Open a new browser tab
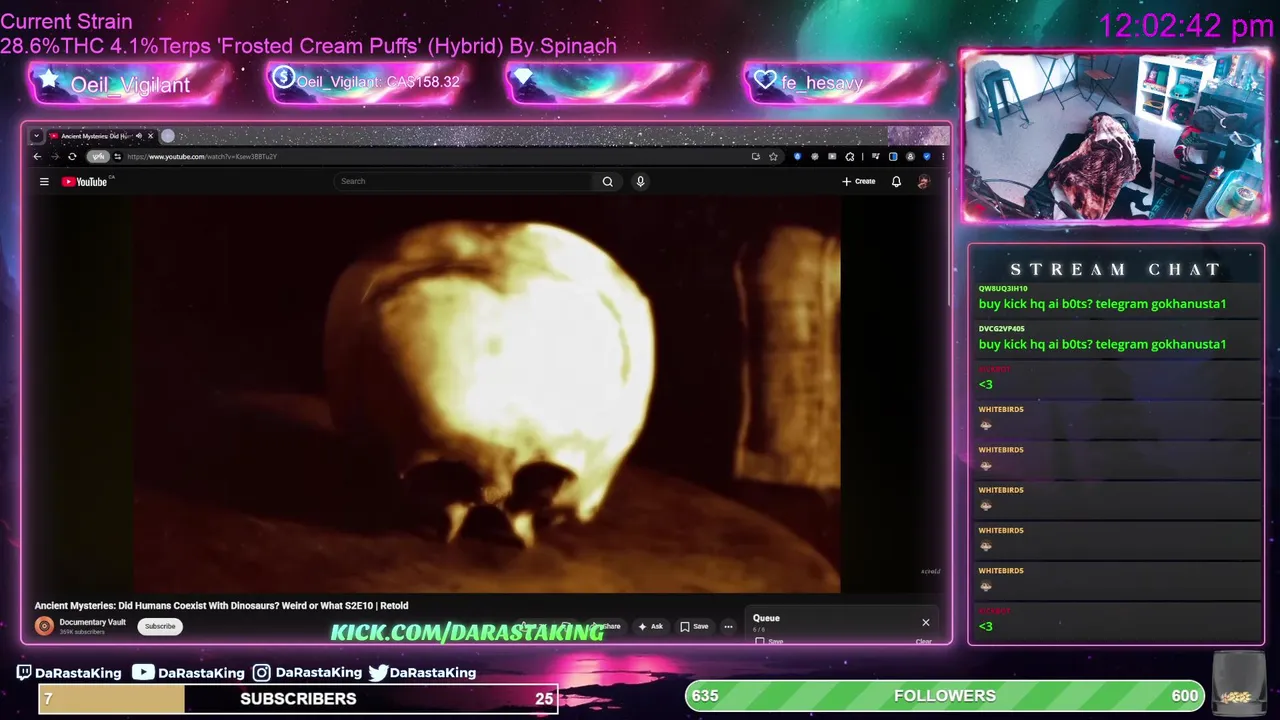 coord(168,136)
